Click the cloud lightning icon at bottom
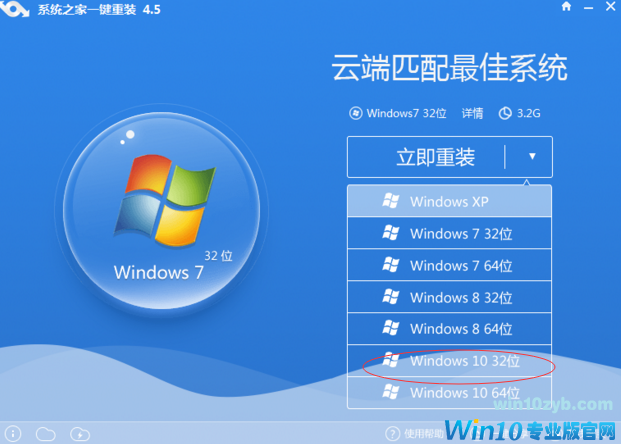The height and width of the screenshot is (444, 621). coord(80,434)
